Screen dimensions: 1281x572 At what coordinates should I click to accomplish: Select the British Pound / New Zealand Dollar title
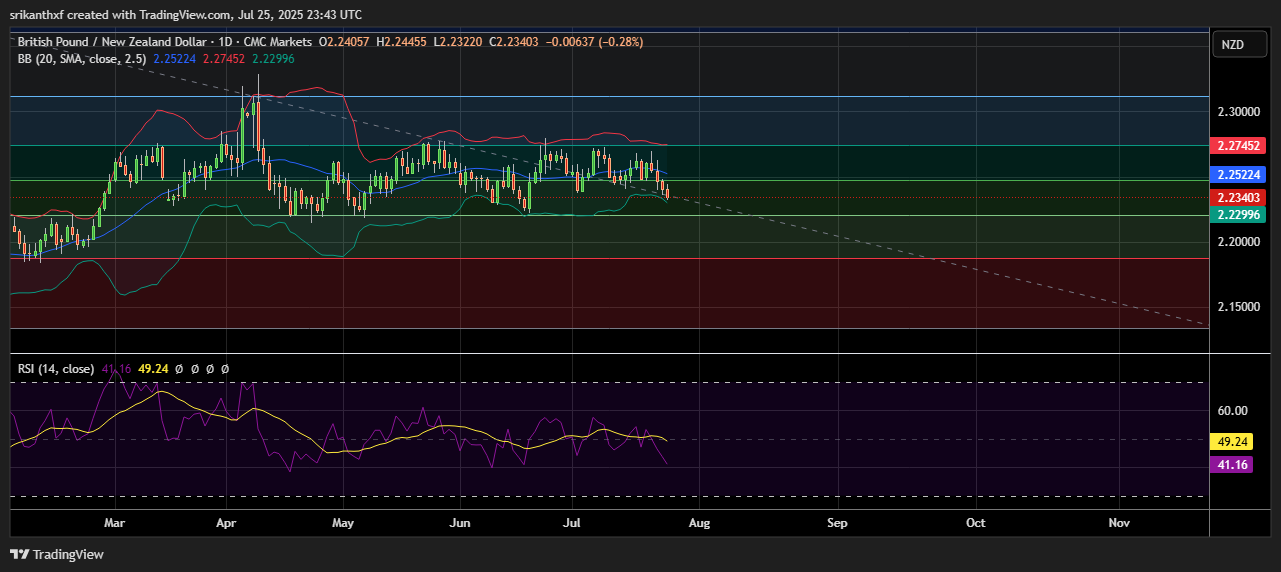pos(114,42)
